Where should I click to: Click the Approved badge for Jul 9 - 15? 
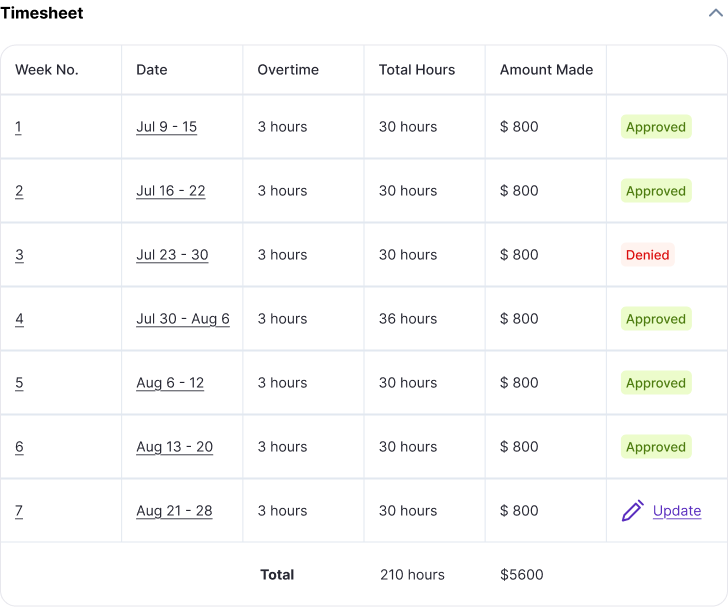pyautogui.click(x=656, y=127)
